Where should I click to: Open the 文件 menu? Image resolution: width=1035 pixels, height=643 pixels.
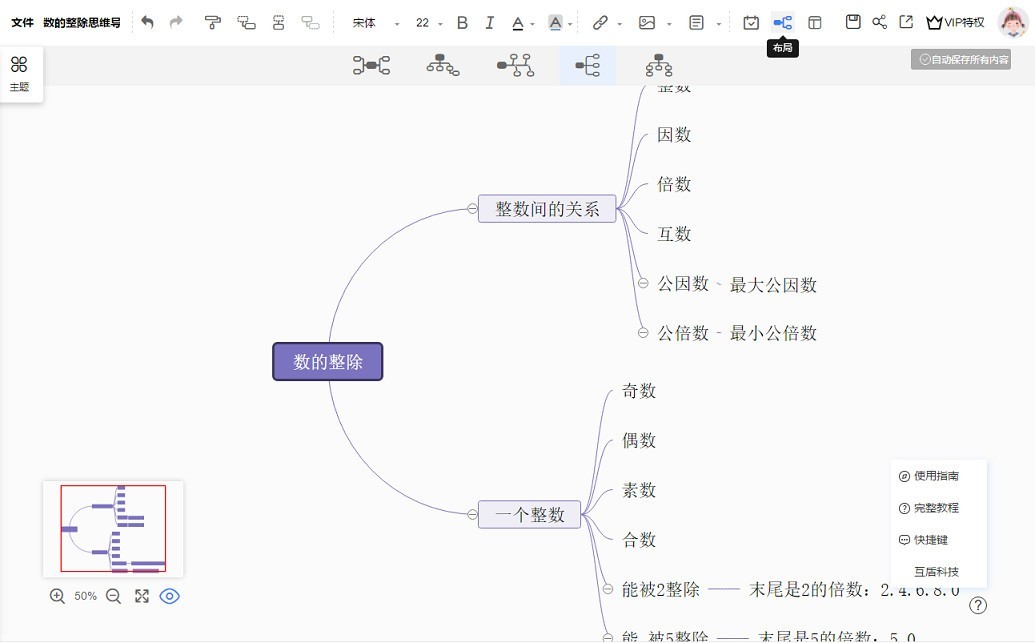pyautogui.click(x=22, y=22)
